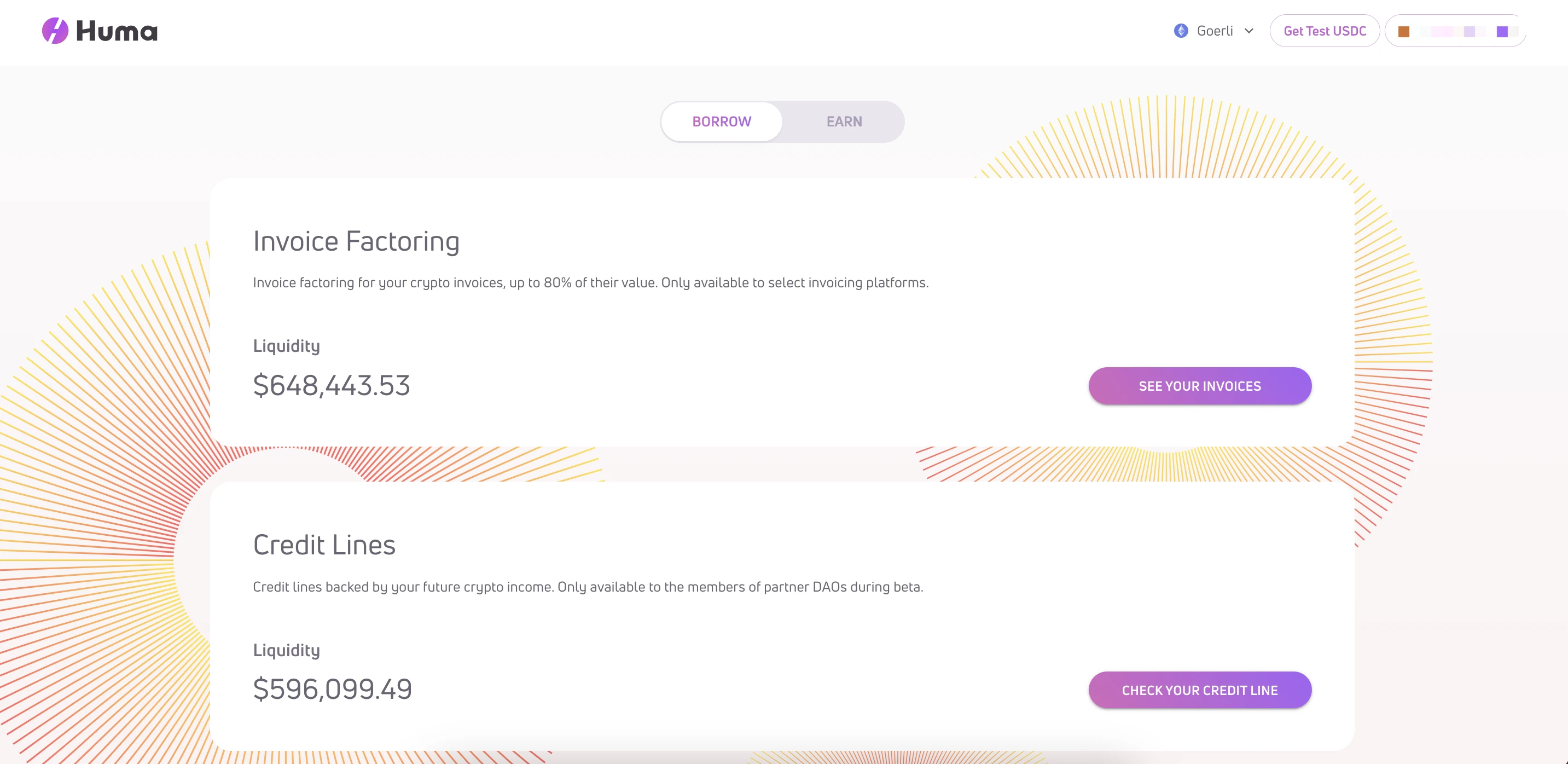Open the Goerli network selector label
The height and width of the screenshot is (764, 1568).
(x=1215, y=31)
